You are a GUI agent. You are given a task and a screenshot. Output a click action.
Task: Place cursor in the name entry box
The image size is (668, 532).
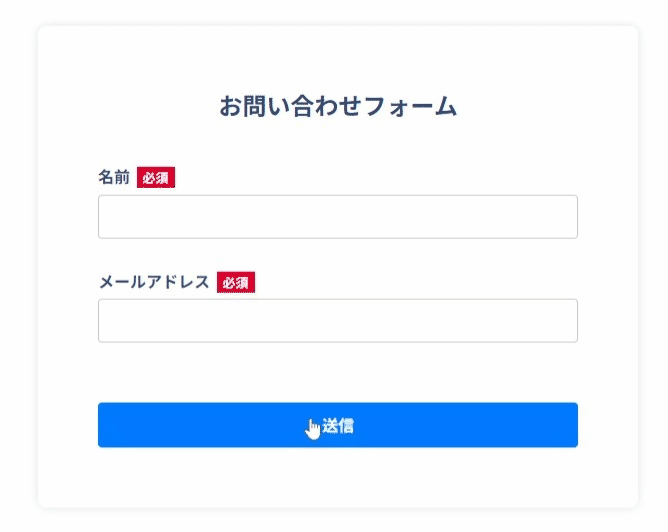tap(337, 217)
